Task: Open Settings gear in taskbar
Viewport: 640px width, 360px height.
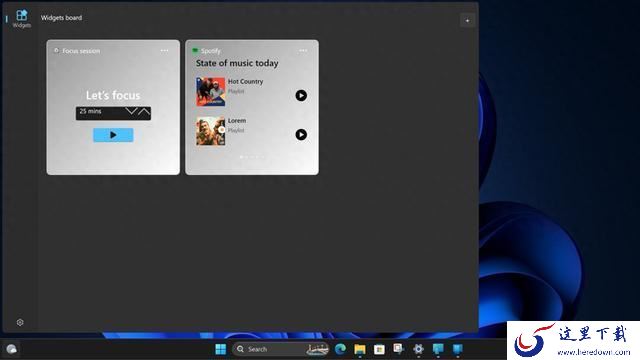Action: point(418,349)
